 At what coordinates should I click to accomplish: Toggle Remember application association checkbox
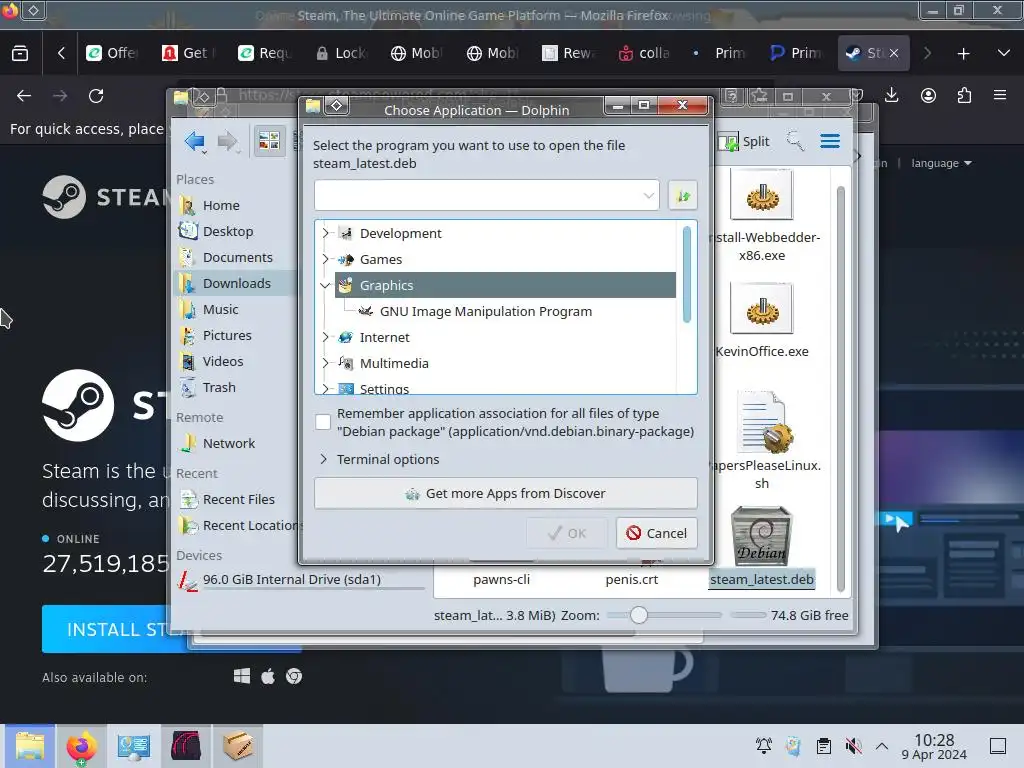(323, 422)
